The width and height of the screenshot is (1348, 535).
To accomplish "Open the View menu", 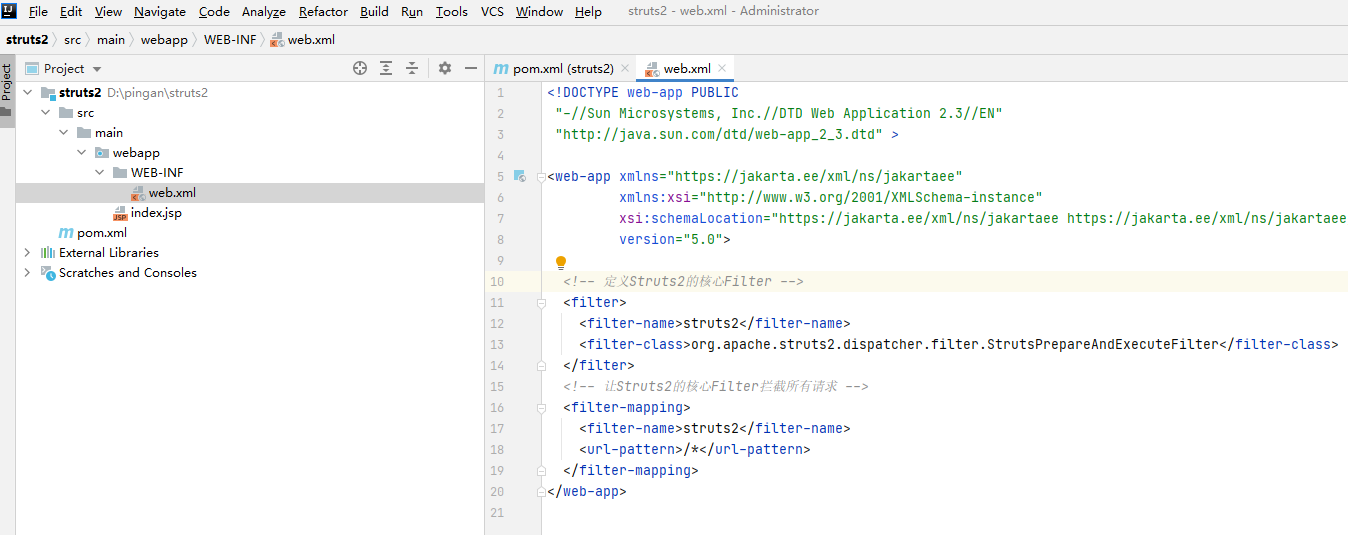I will point(108,11).
